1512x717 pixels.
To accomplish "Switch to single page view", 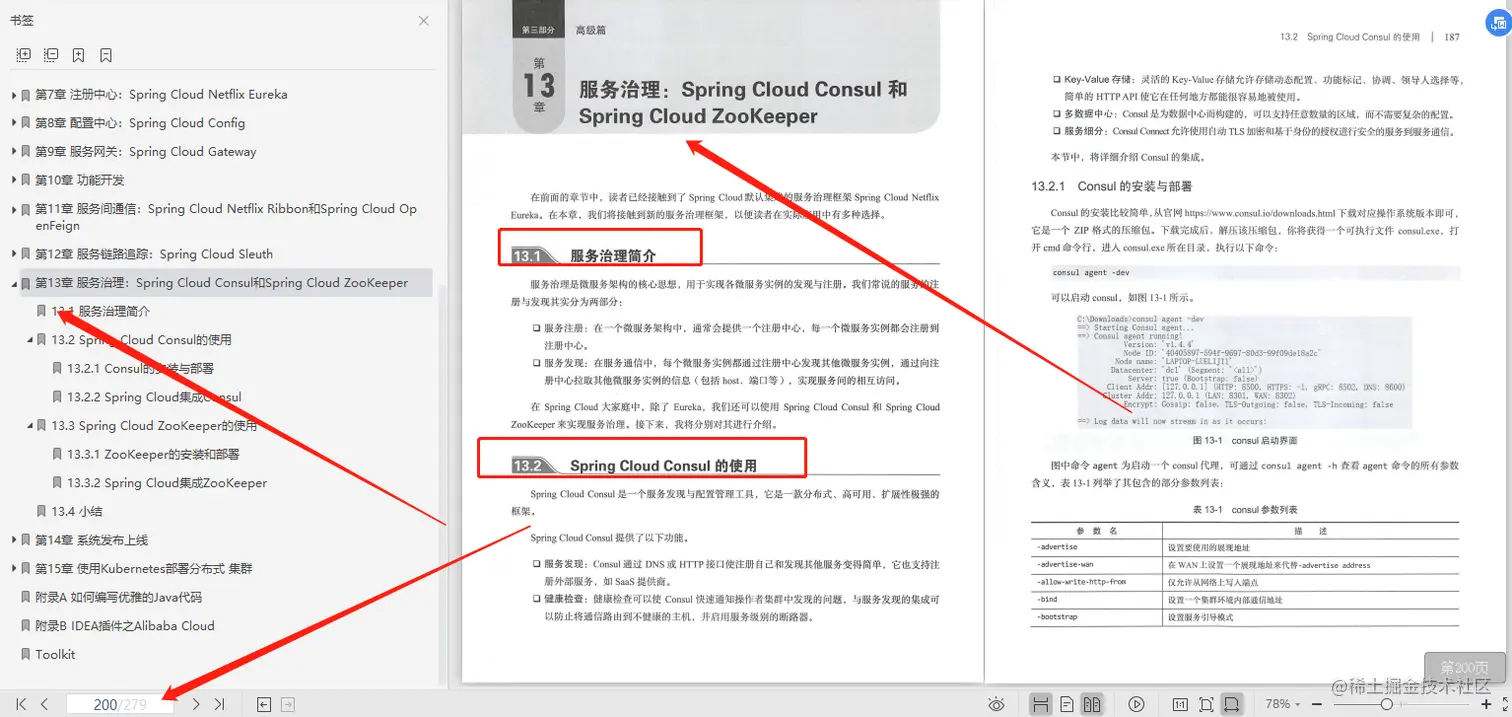I will 1067,704.
